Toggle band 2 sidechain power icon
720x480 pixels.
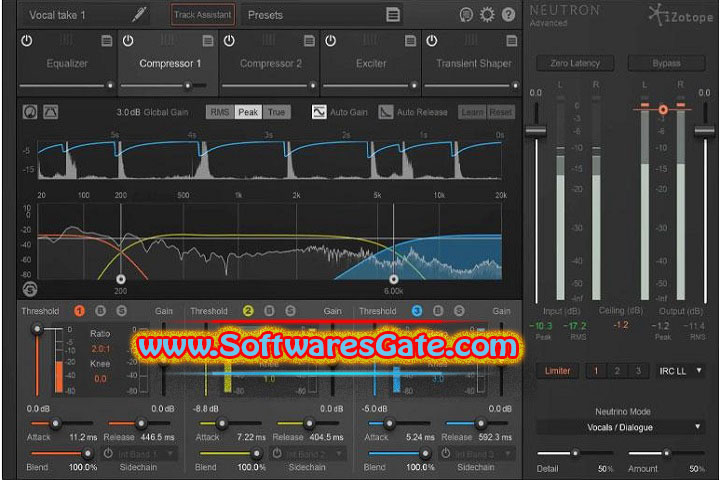[276, 454]
